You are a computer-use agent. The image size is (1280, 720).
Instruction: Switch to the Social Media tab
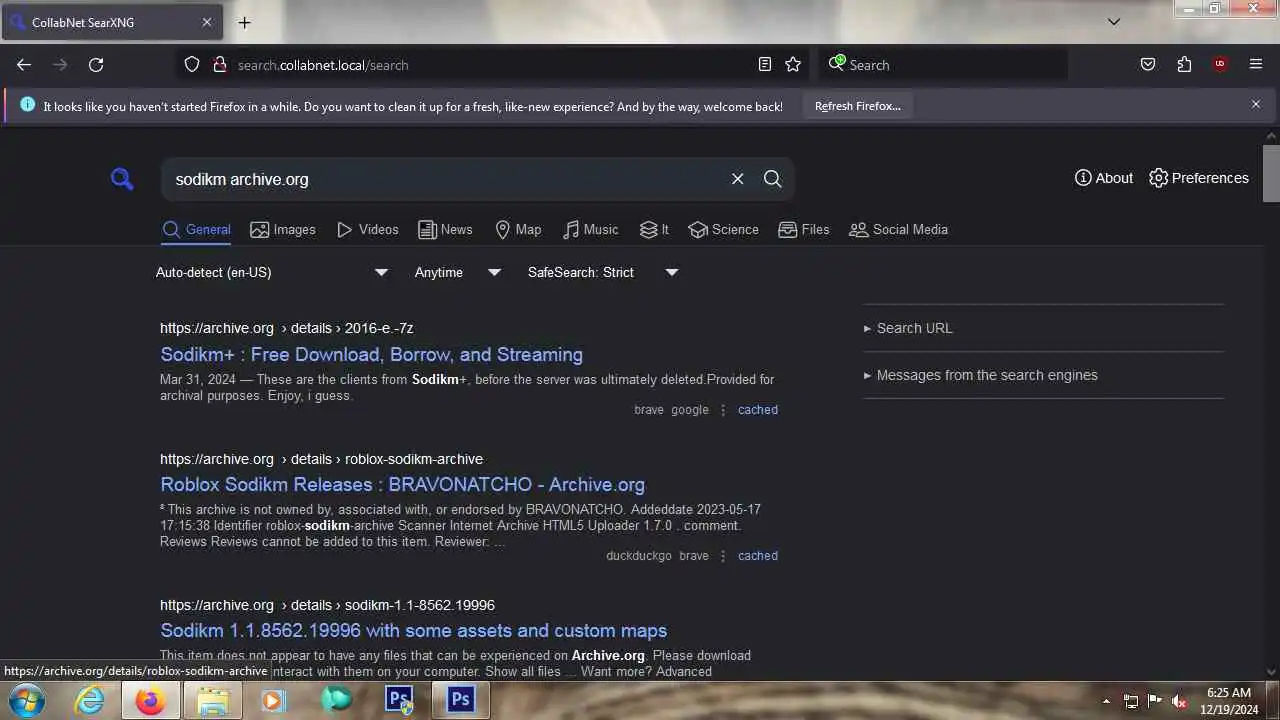tap(898, 230)
